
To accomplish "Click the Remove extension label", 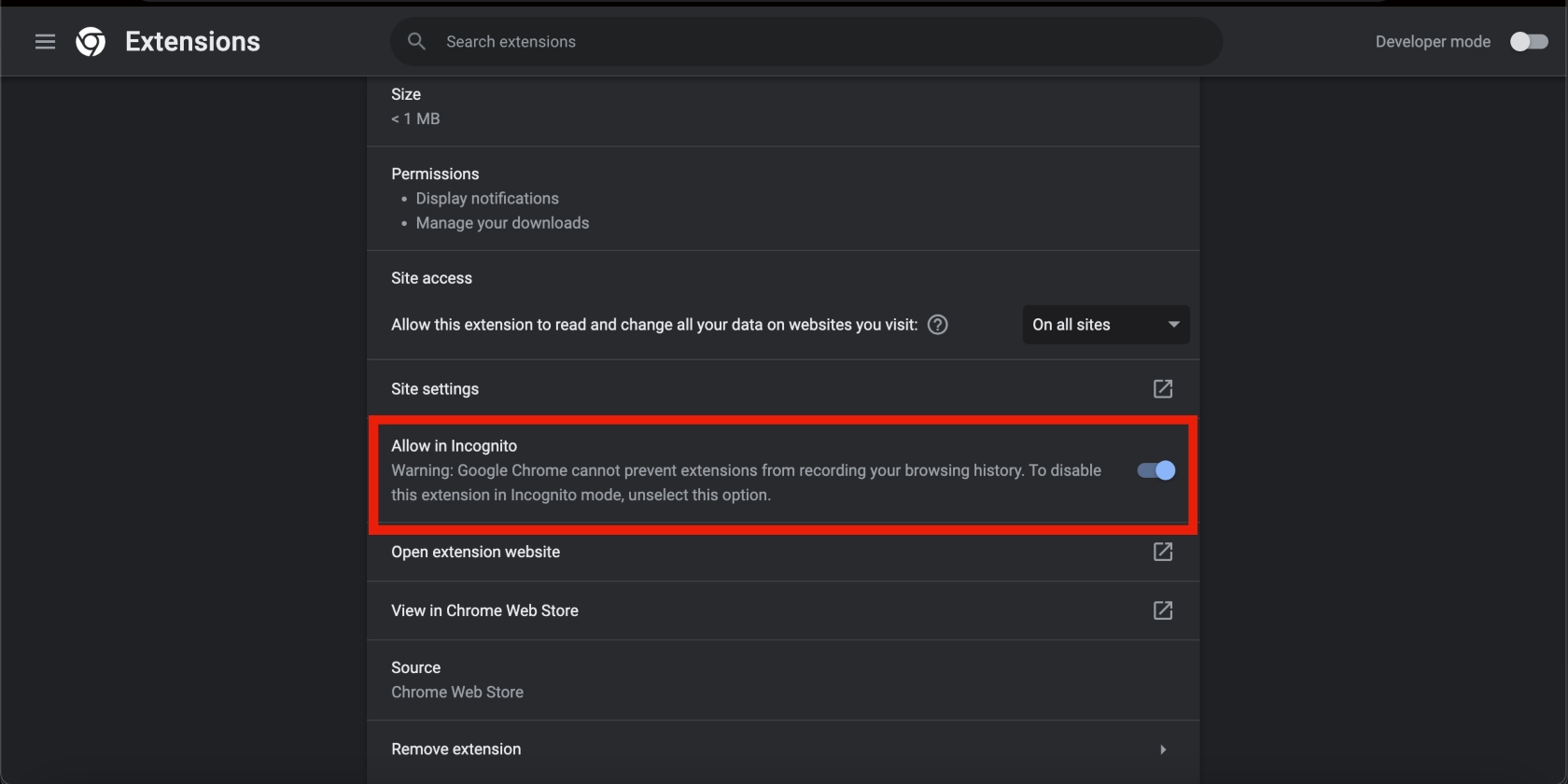I will coord(456,749).
